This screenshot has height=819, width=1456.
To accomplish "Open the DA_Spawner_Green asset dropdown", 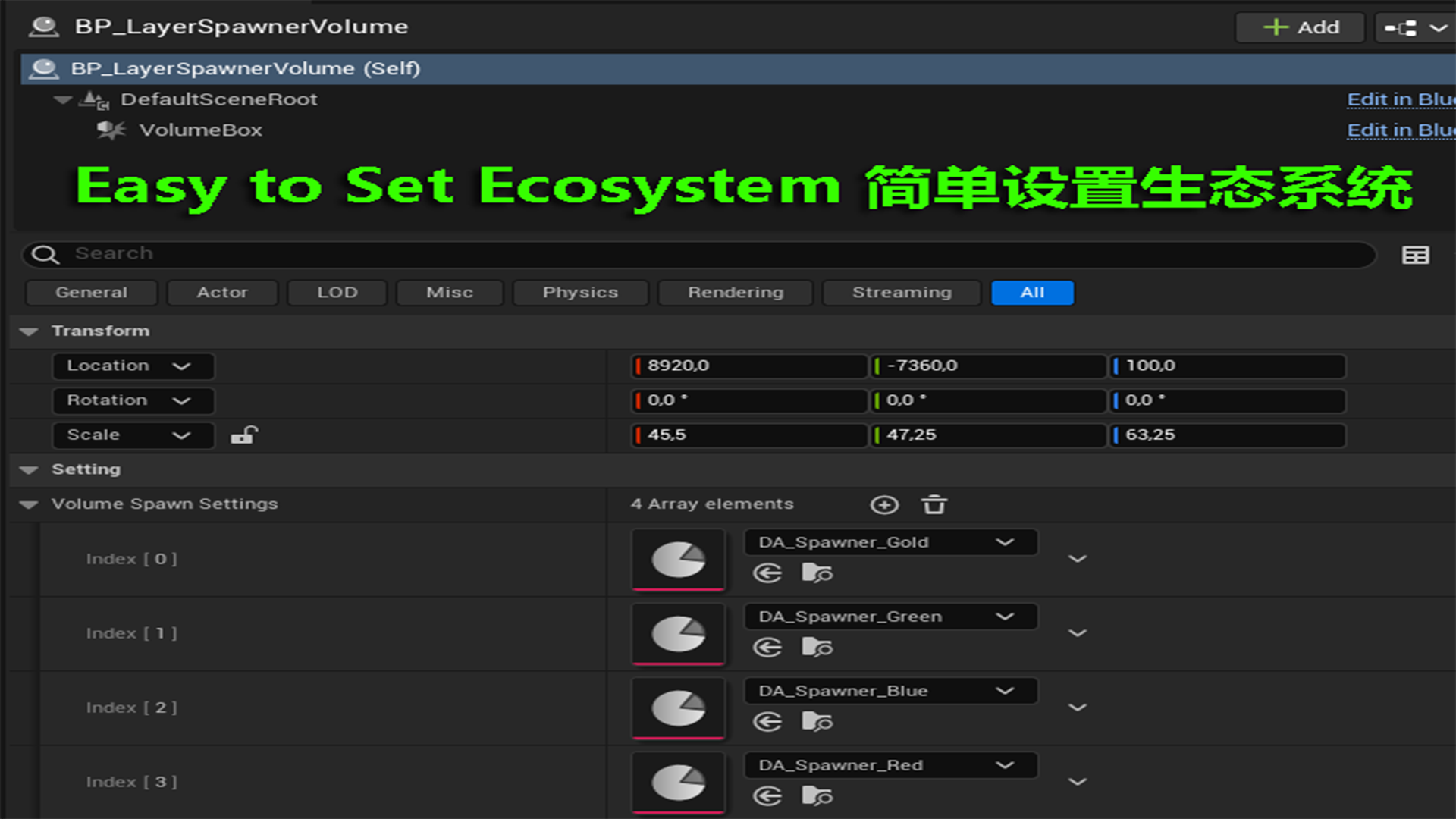I will [890, 617].
